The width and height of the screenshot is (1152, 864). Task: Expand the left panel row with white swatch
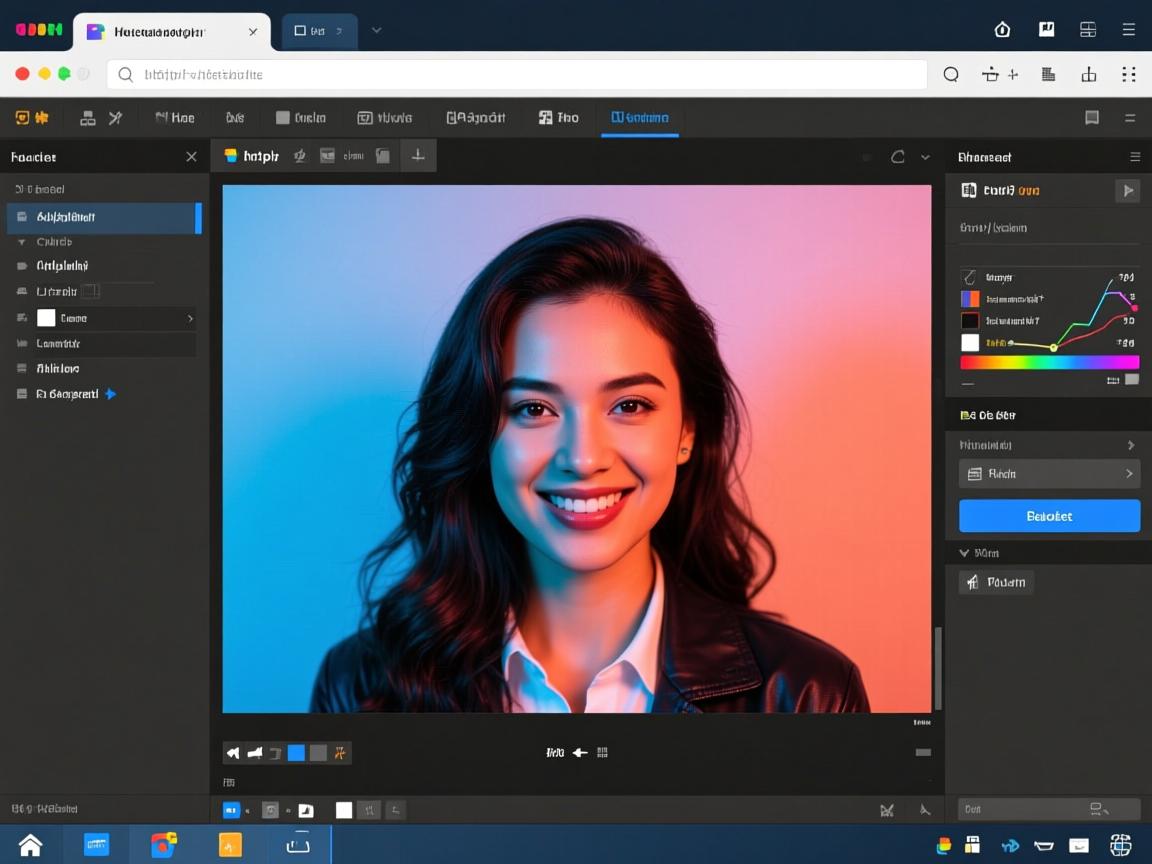pos(190,318)
